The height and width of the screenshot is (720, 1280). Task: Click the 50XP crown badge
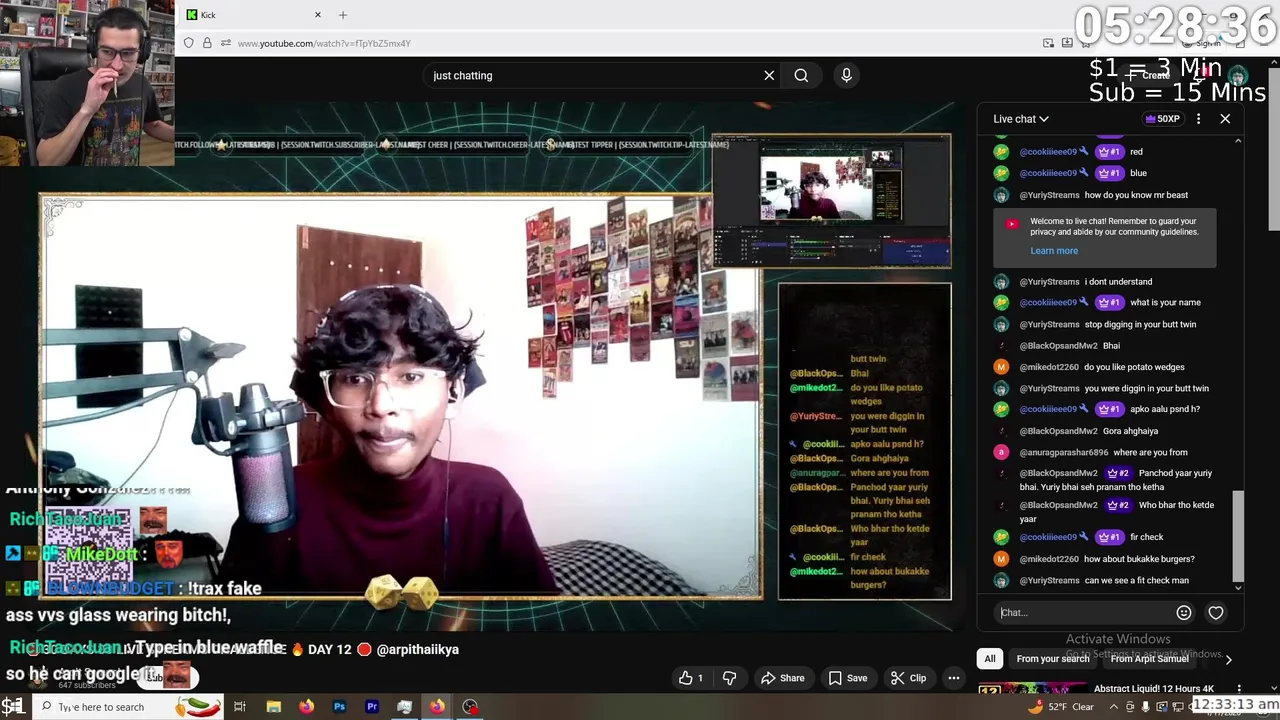pos(1162,119)
